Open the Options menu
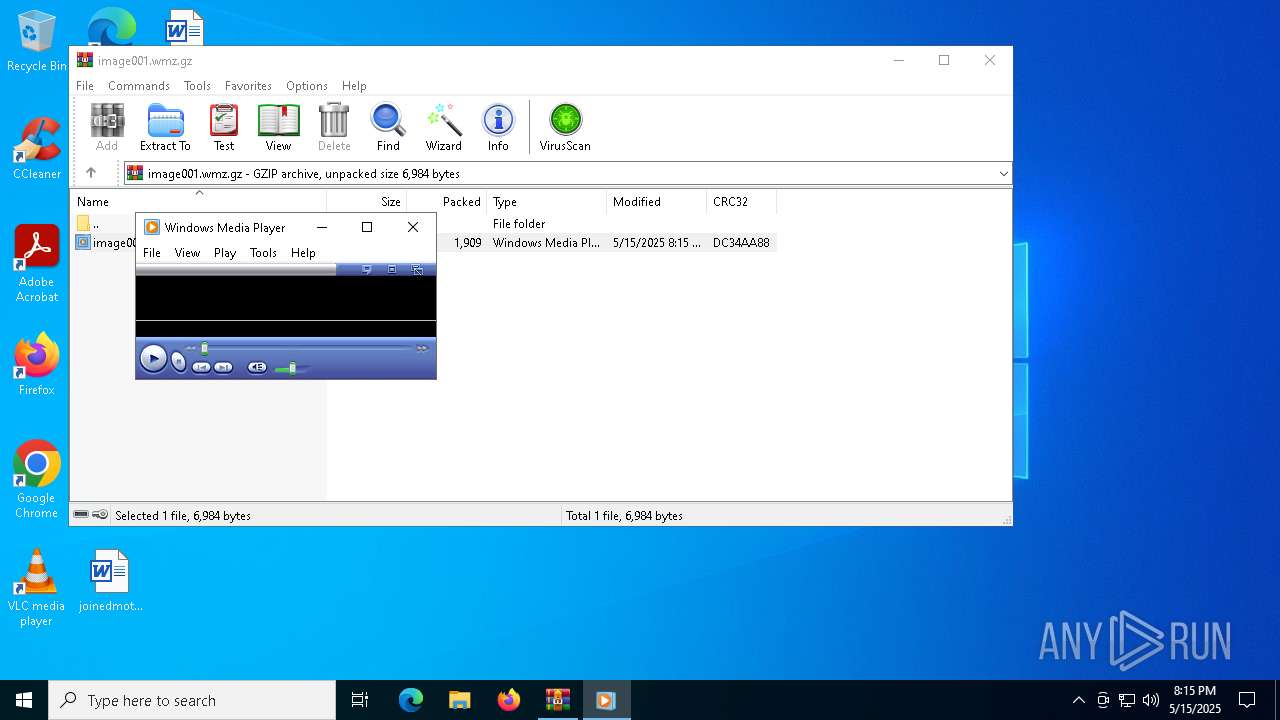Screen dimensions: 1280x720 pos(307,86)
